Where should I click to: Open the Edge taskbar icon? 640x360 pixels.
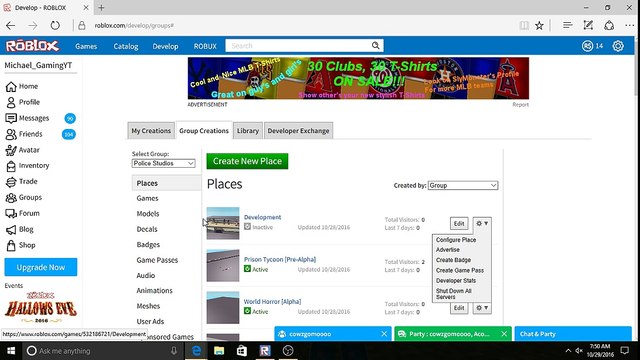196,351
